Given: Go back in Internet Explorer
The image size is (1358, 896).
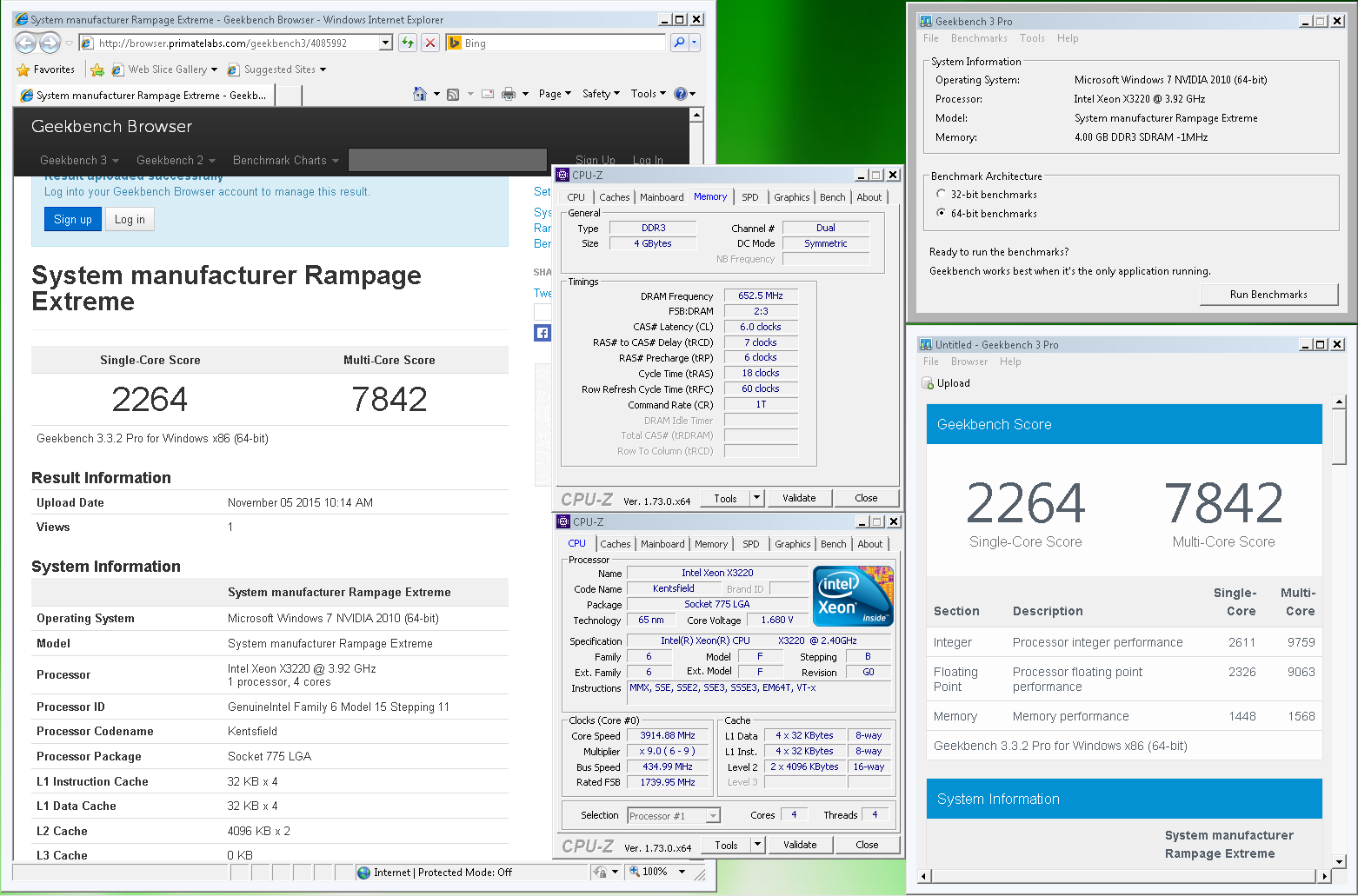Looking at the screenshot, I should point(26,42).
